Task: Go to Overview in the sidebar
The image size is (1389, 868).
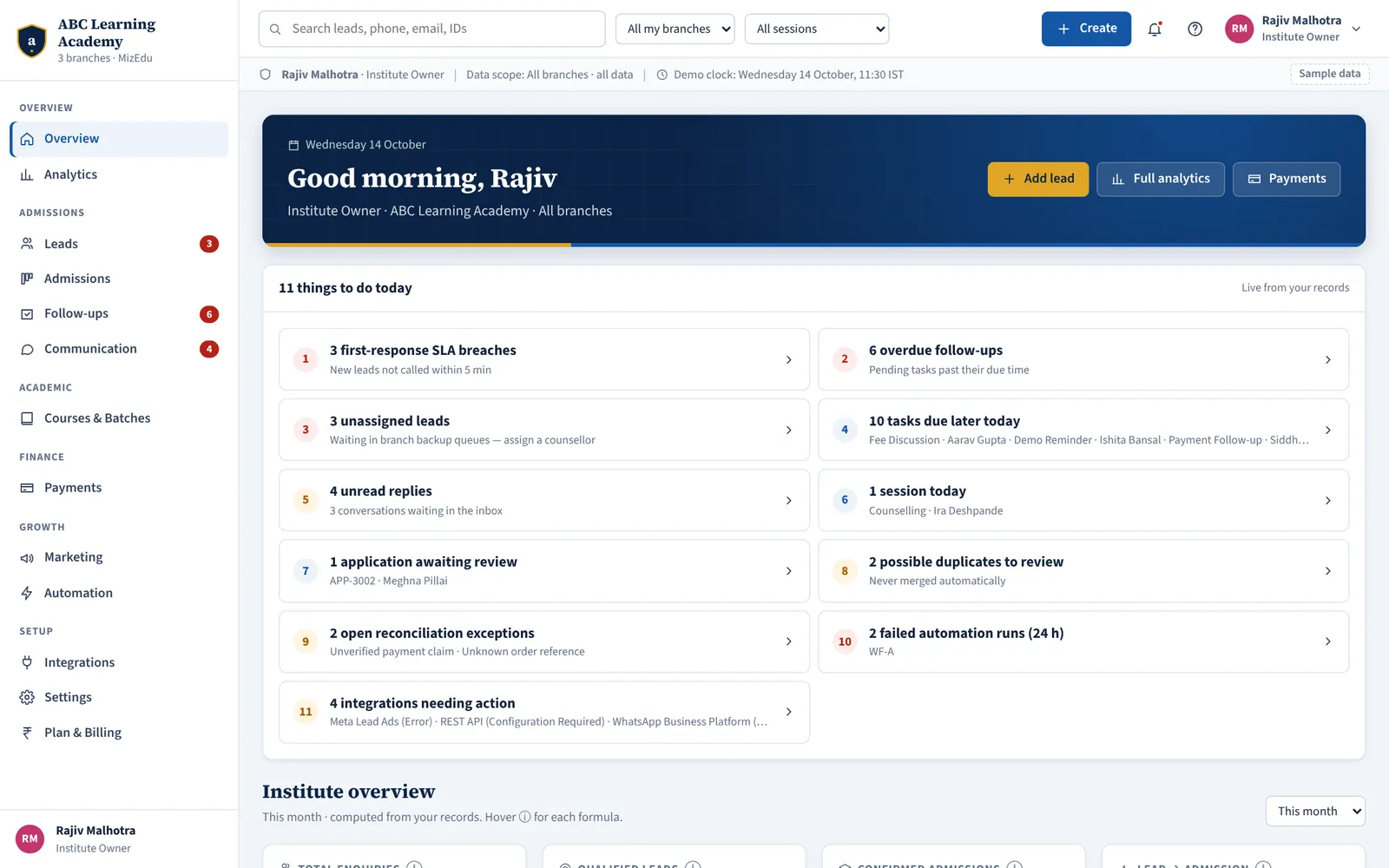Action: tap(119, 139)
